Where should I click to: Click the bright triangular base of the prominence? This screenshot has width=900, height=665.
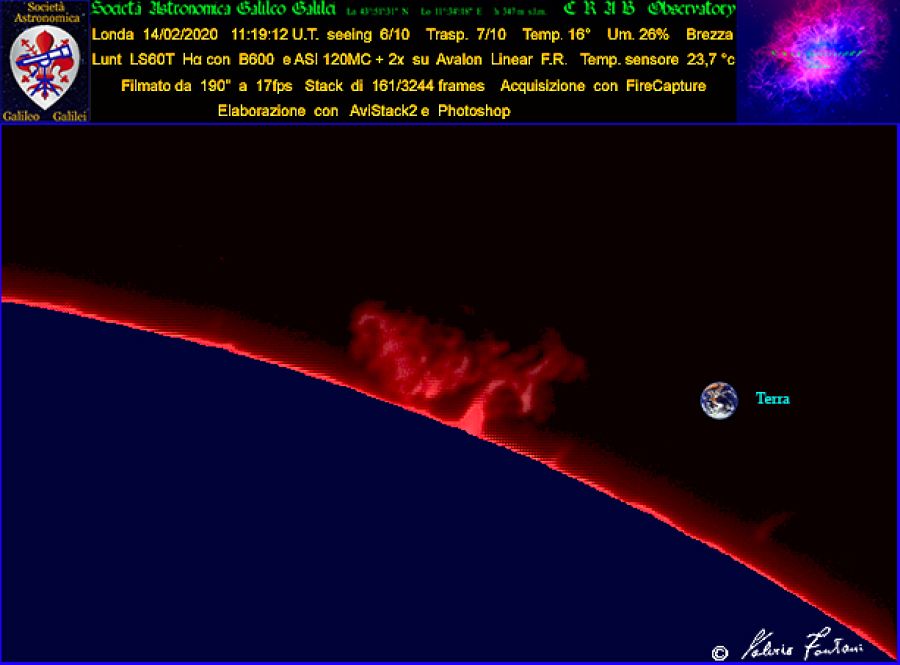coord(471,417)
